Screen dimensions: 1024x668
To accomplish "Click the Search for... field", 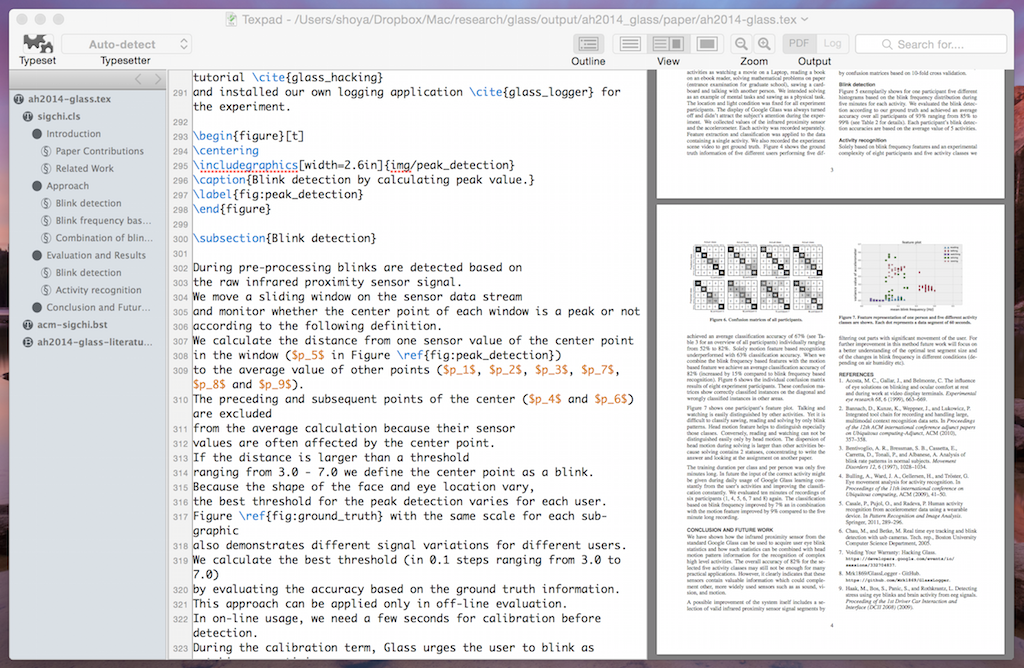I will tap(931, 44).
